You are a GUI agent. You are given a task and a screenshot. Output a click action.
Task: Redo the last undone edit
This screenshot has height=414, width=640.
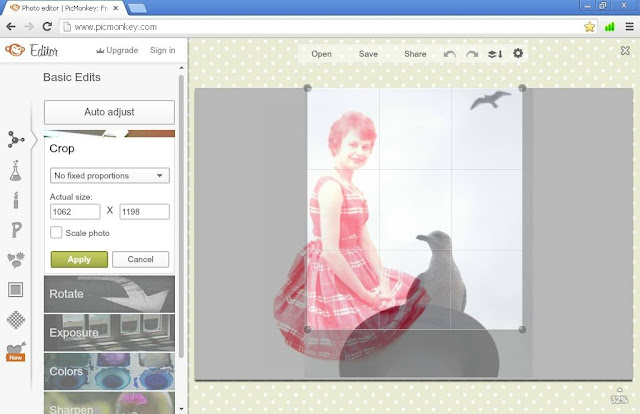[472, 54]
